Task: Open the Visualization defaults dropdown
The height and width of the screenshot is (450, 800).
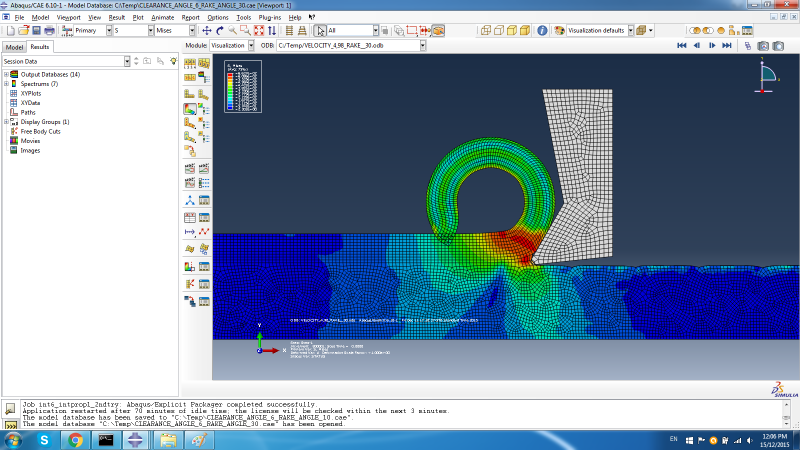Action: click(631, 31)
